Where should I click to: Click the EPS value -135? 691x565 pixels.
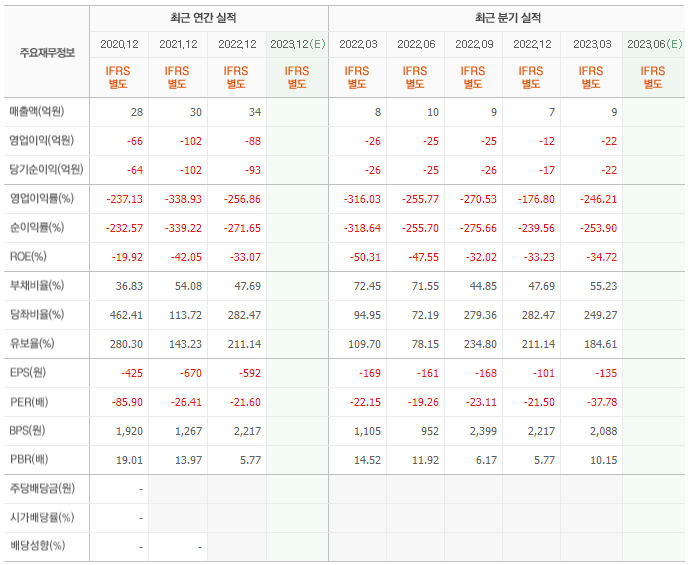(x=606, y=373)
